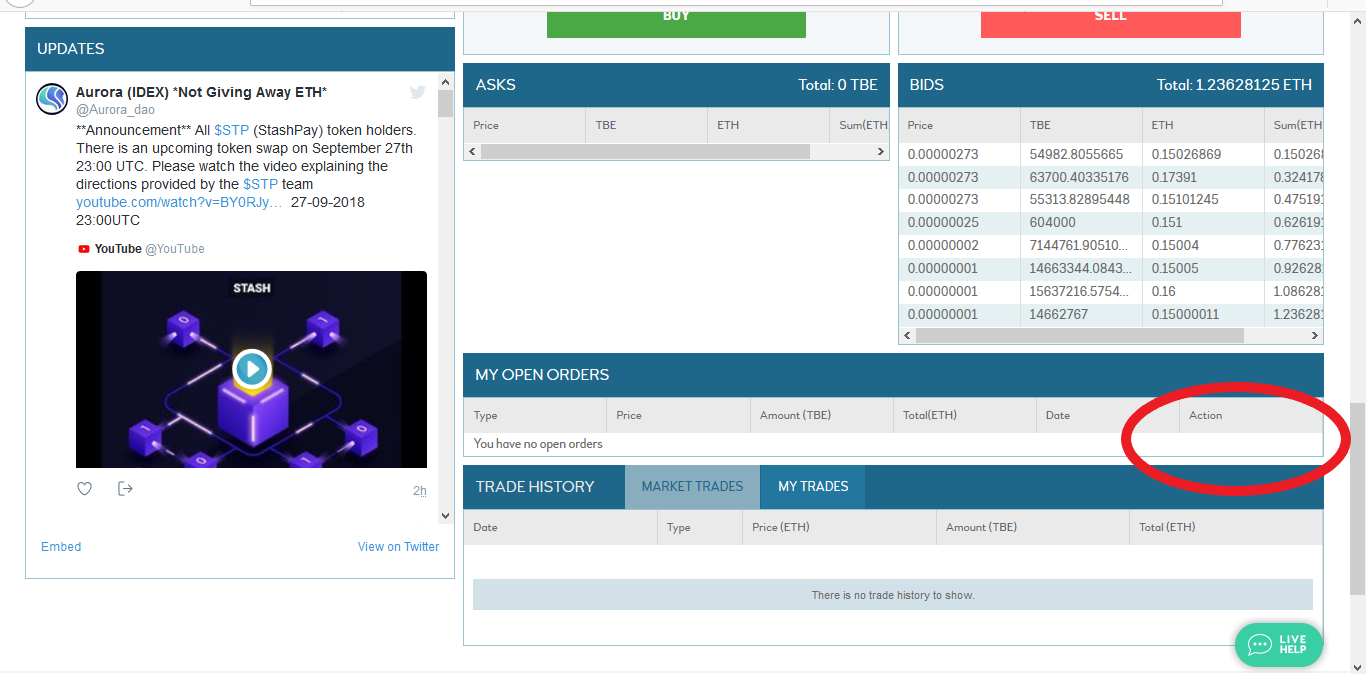1366x674 pixels.
Task: Click the 0.16 ETH bid value
Action: 1163,292
